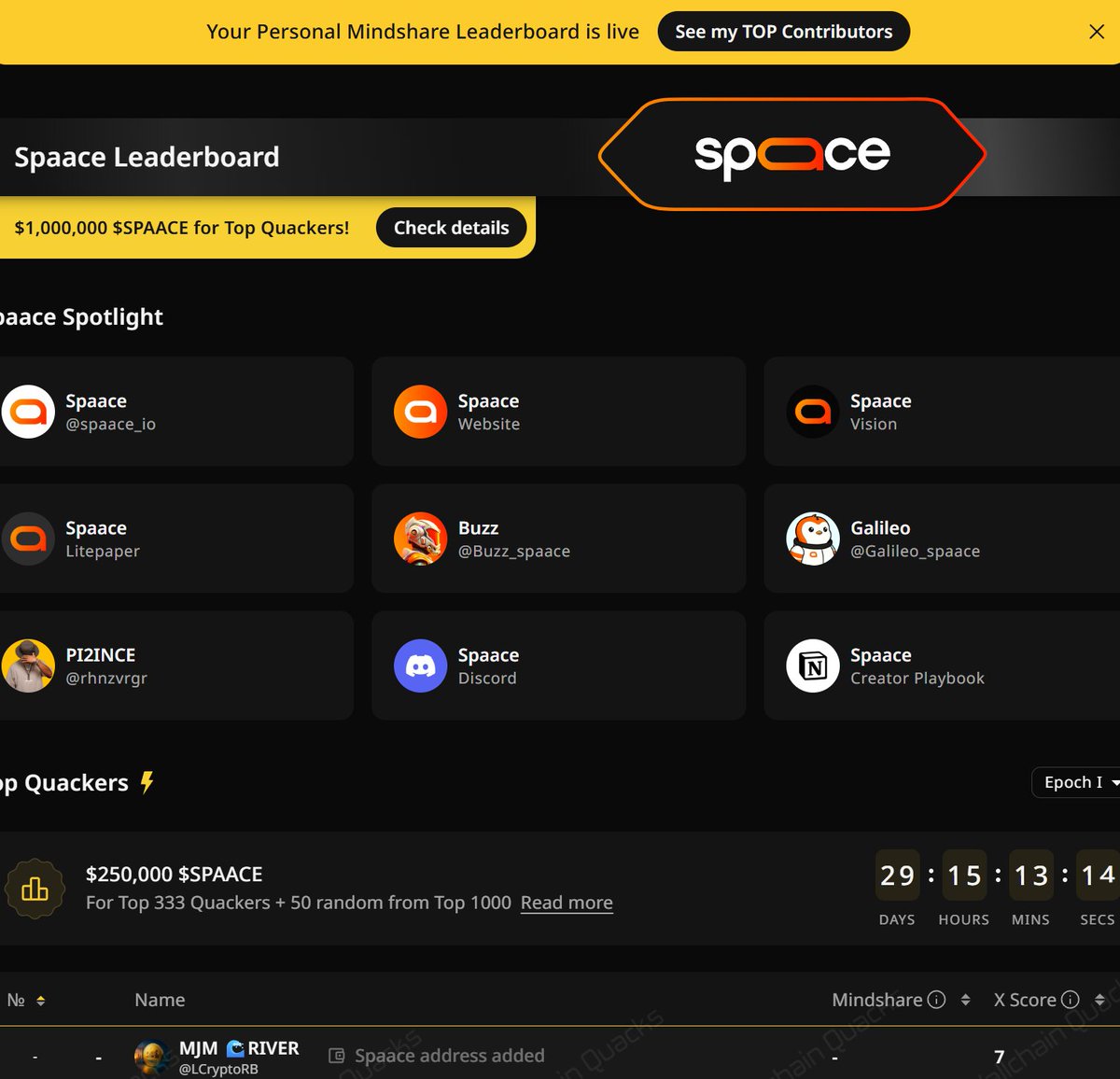Open the Spaace Vision icon
Viewport: 1120px width, 1079px height.
click(x=813, y=412)
